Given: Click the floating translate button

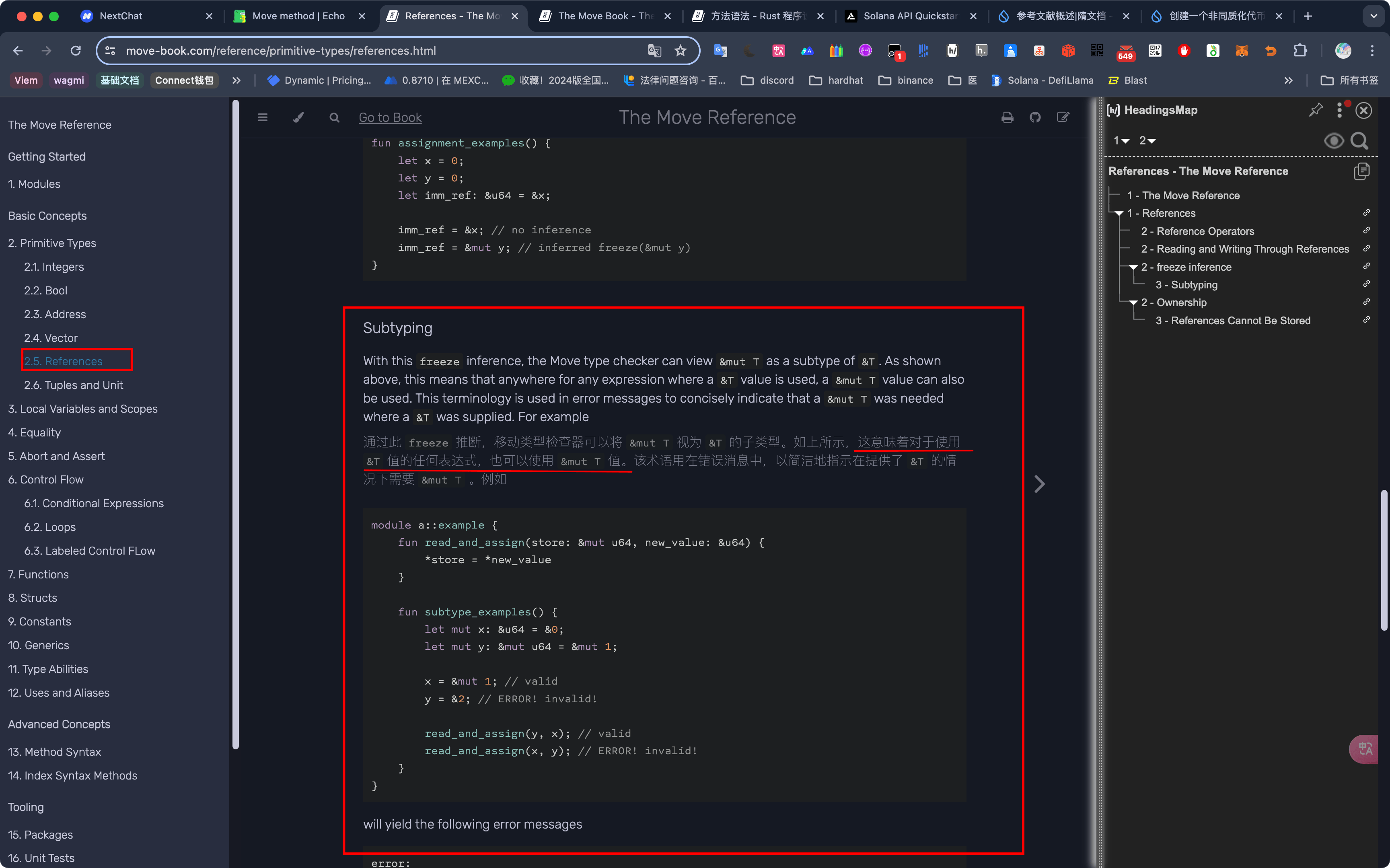Looking at the screenshot, I should [1364, 749].
